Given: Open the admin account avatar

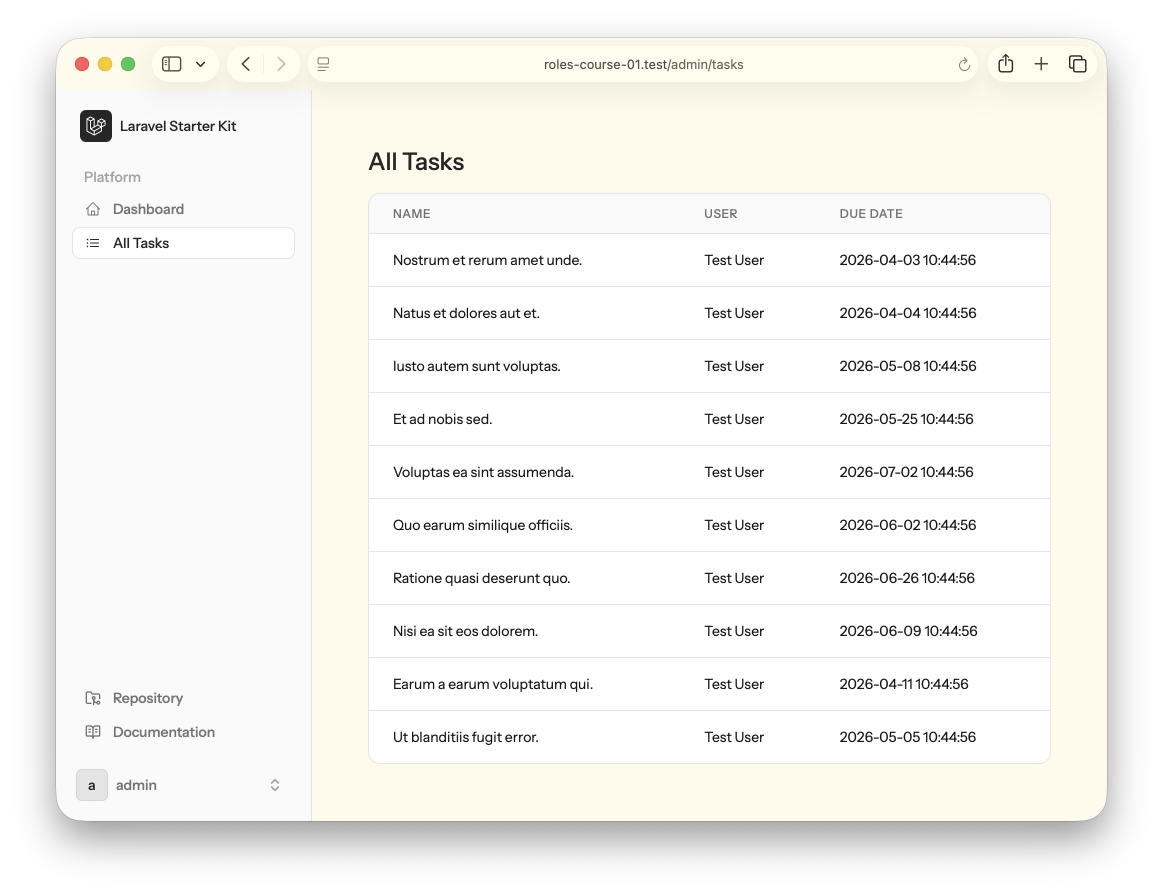Looking at the screenshot, I should pyautogui.click(x=92, y=785).
